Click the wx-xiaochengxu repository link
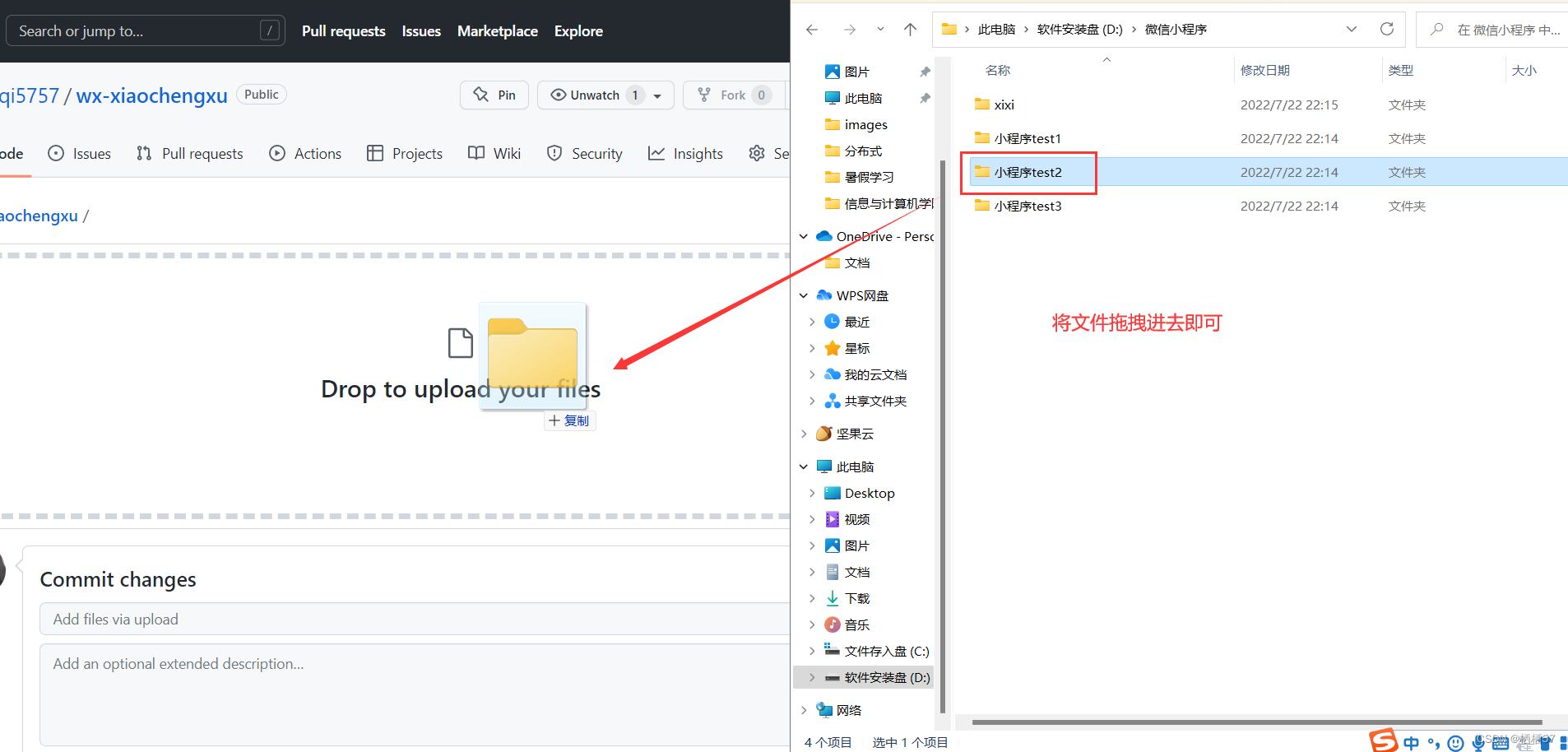Screen dimensions: 1568x752 (x=152, y=95)
